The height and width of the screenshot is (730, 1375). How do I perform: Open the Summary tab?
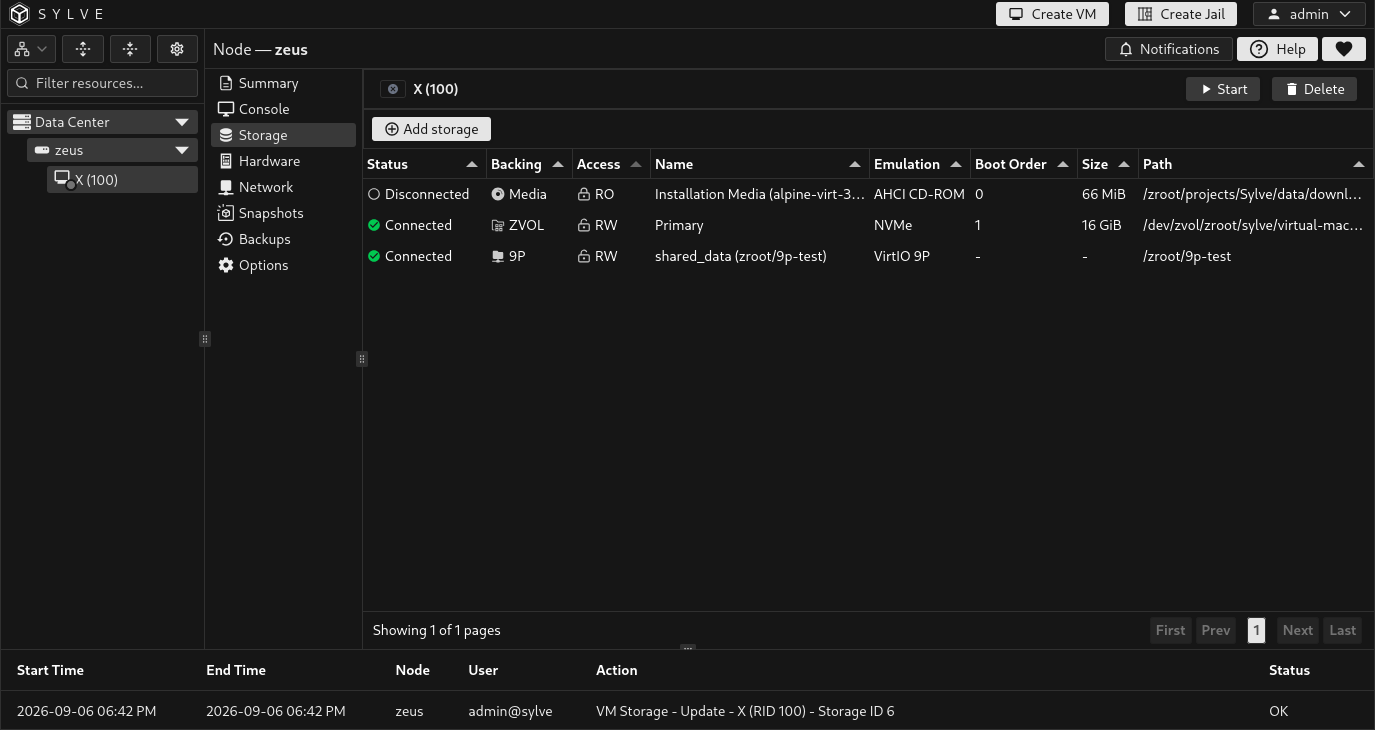tap(283, 83)
